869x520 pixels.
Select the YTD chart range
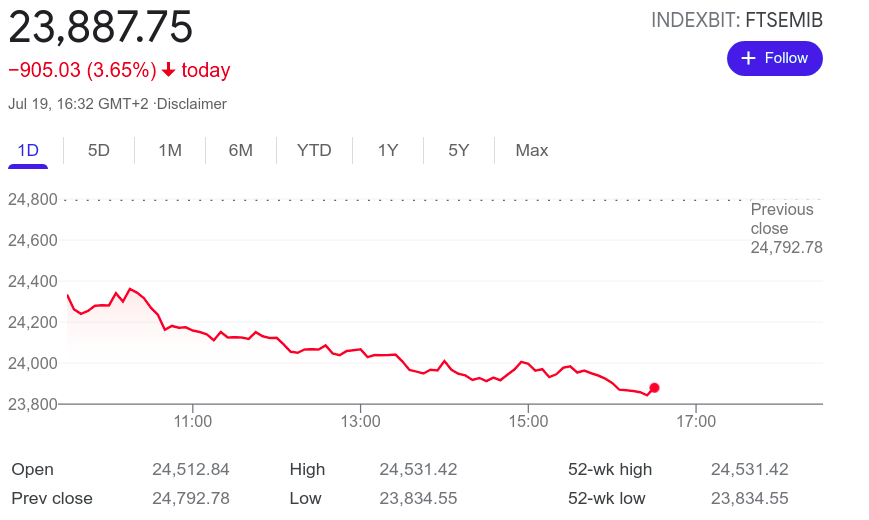coord(314,150)
